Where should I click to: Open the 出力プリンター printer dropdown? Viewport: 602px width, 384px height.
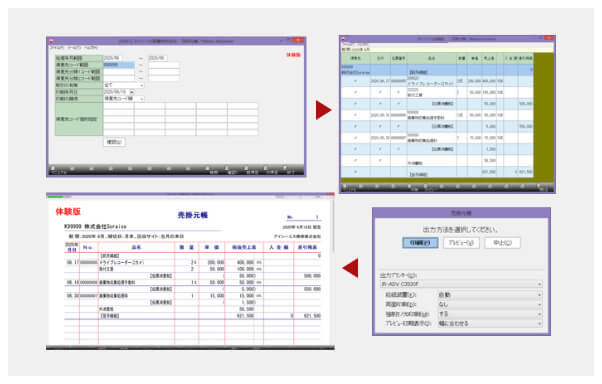point(461,284)
